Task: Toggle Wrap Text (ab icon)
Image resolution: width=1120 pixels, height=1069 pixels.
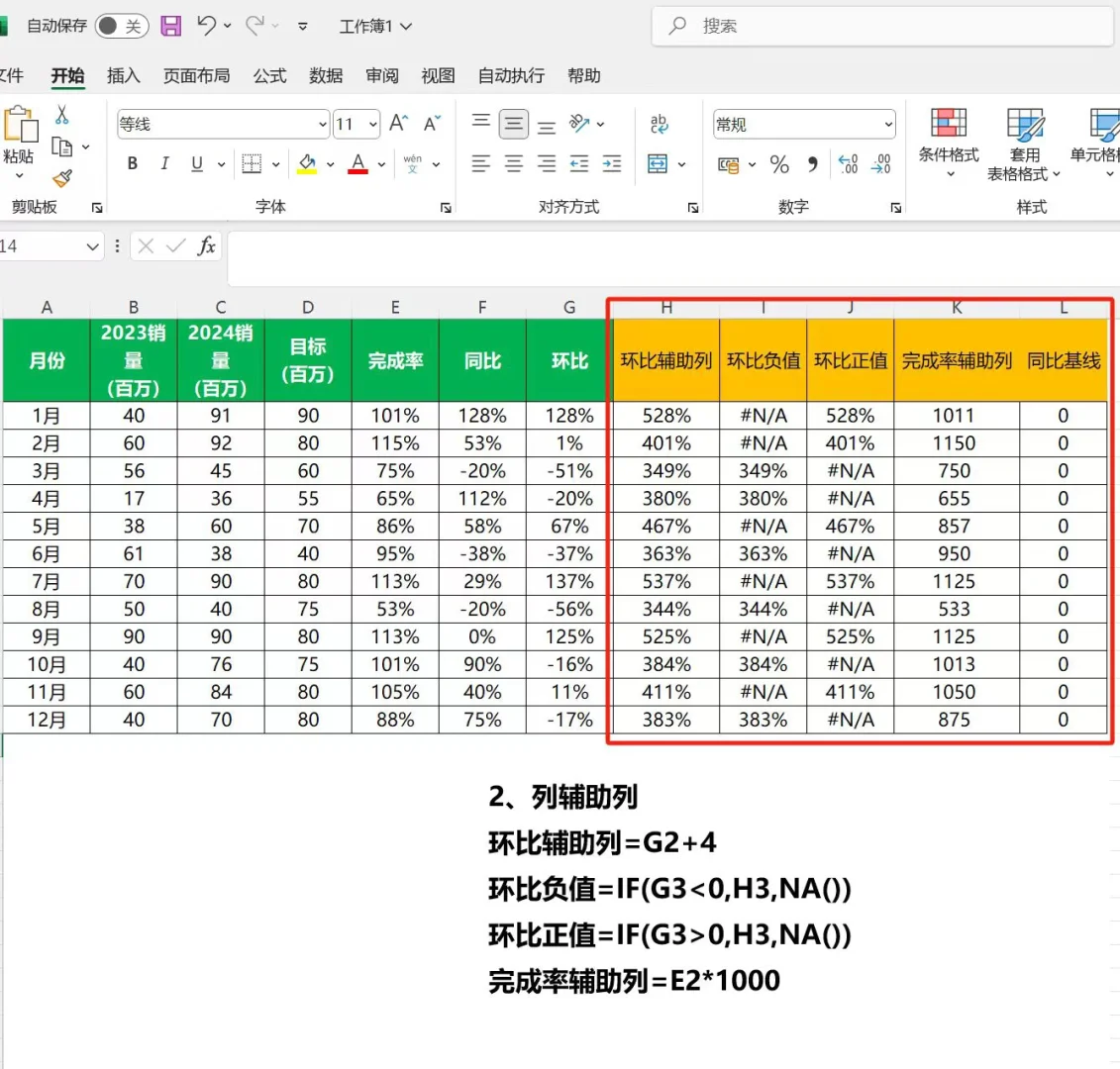Action: coord(660,124)
